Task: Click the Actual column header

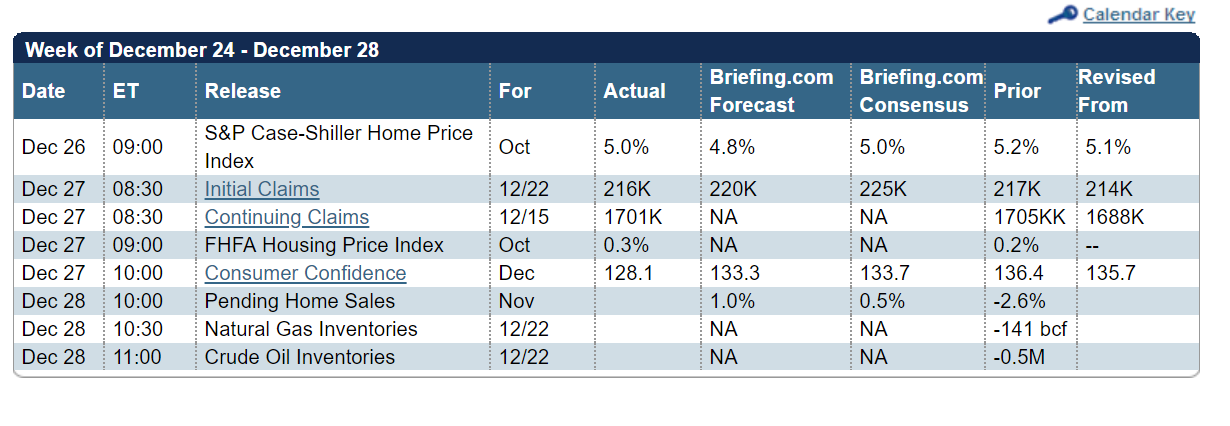Action: tap(634, 91)
